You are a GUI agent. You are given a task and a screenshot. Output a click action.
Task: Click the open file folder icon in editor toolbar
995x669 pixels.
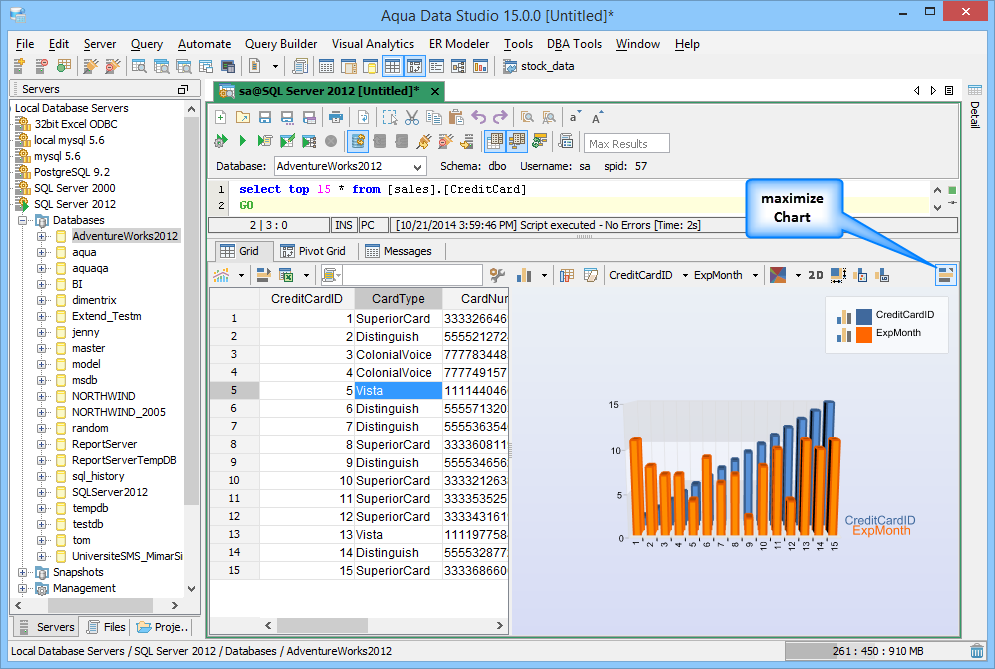click(x=242, y=117)
